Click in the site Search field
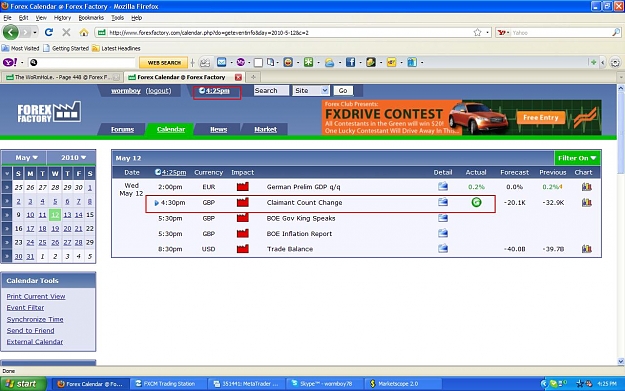Screen dimensions: 625x391 pos(271,90)
